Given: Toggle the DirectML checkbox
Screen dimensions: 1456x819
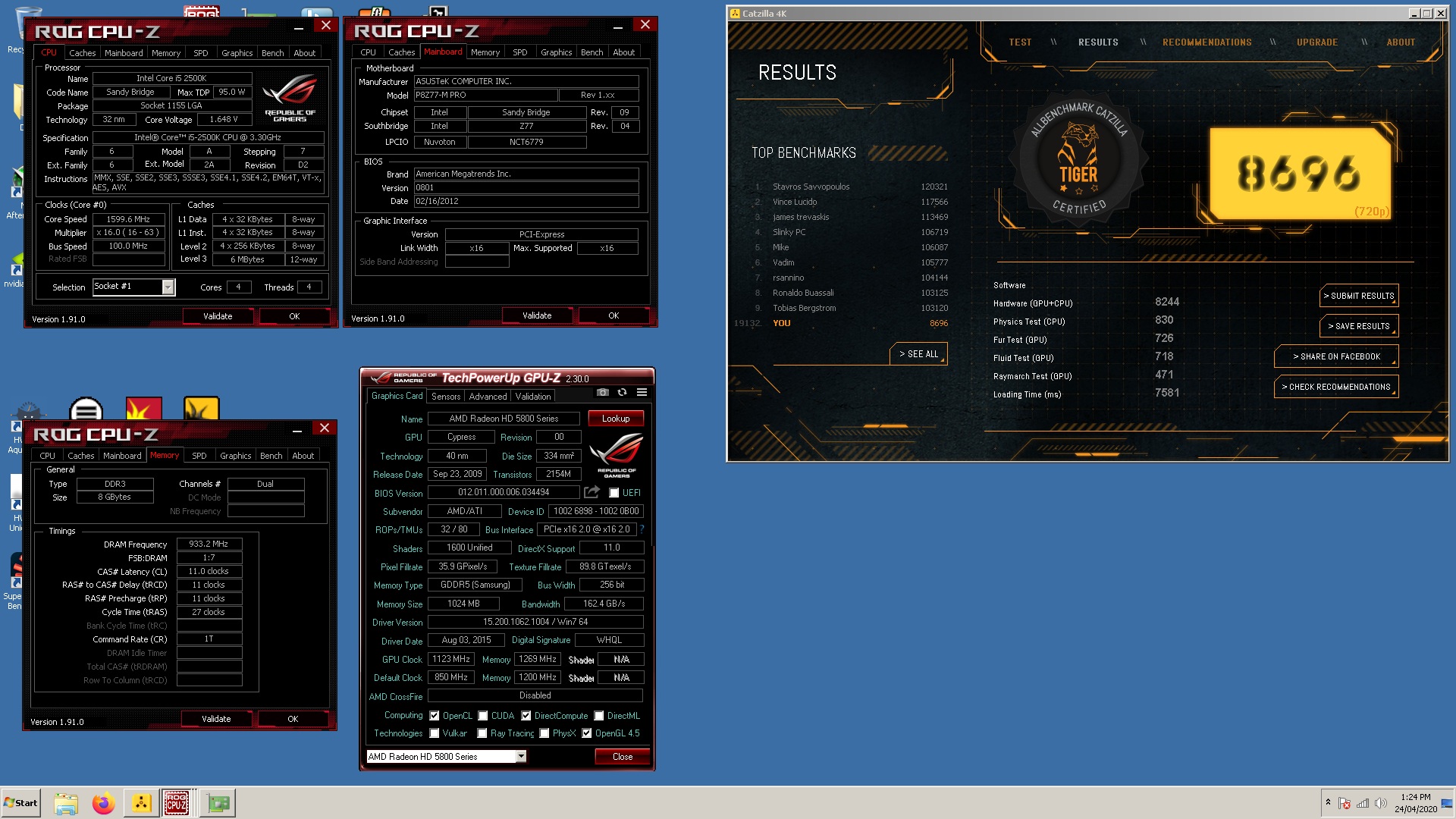Looking at the screenshot, I should tap(599, 716).
